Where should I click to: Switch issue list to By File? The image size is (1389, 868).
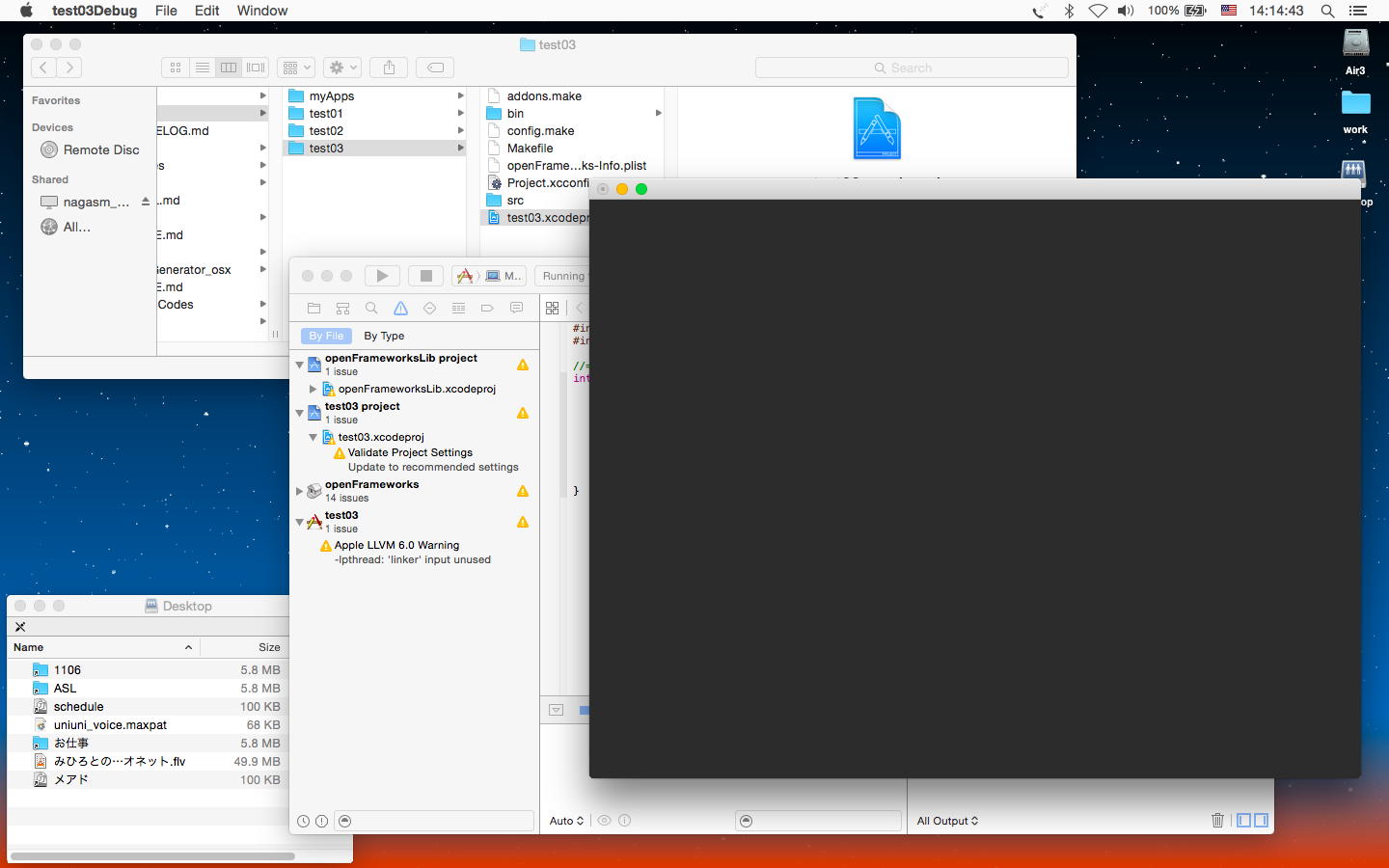[x=326, y=336]
